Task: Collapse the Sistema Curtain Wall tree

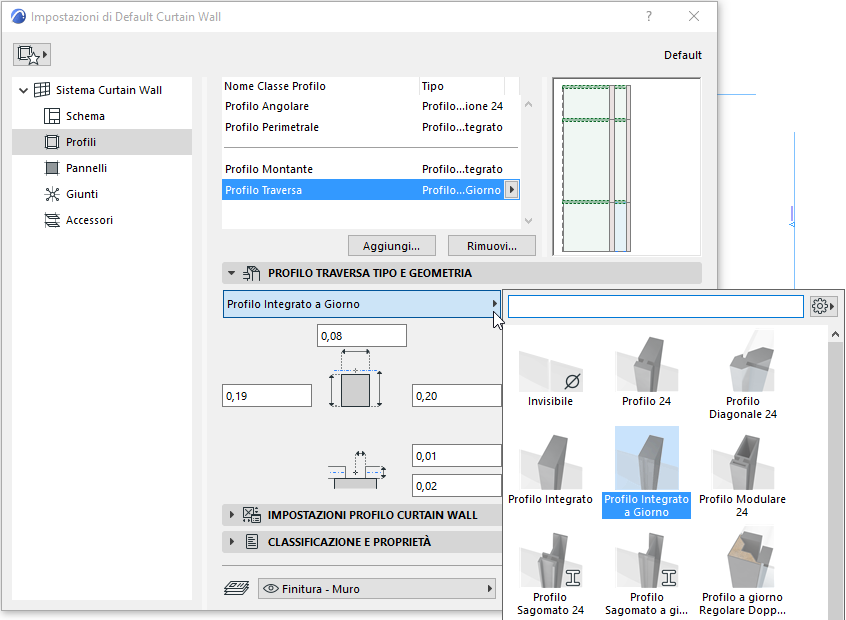Action: [23, 90]
